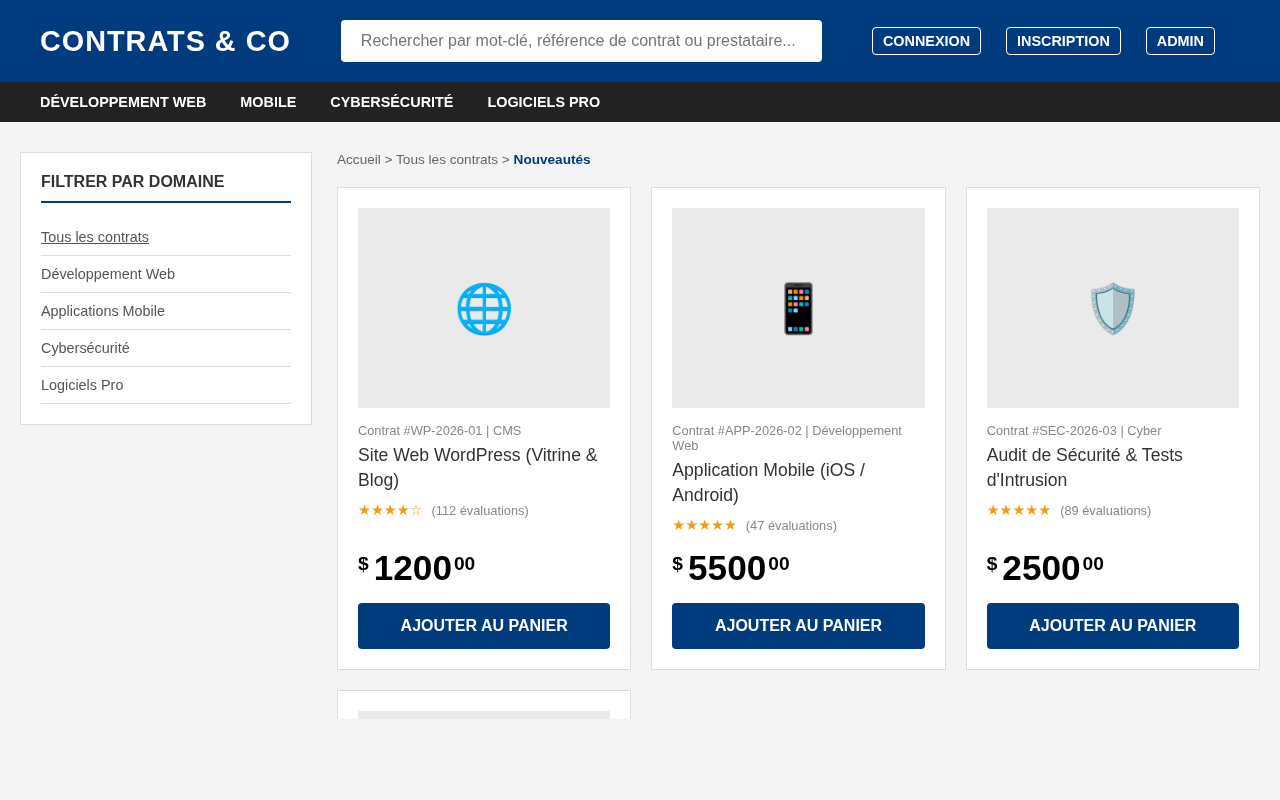Choose Tous les contrats filter link
Image resolution: width=1280 pixels, height=800 pixels.
(95, 237)
